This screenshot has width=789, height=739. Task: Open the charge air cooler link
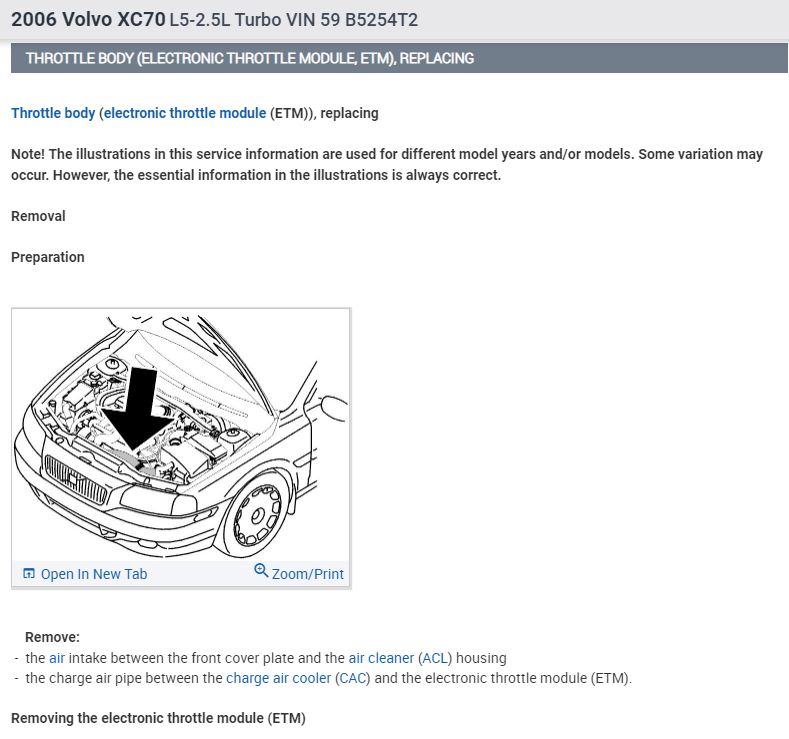pos(278,678)
